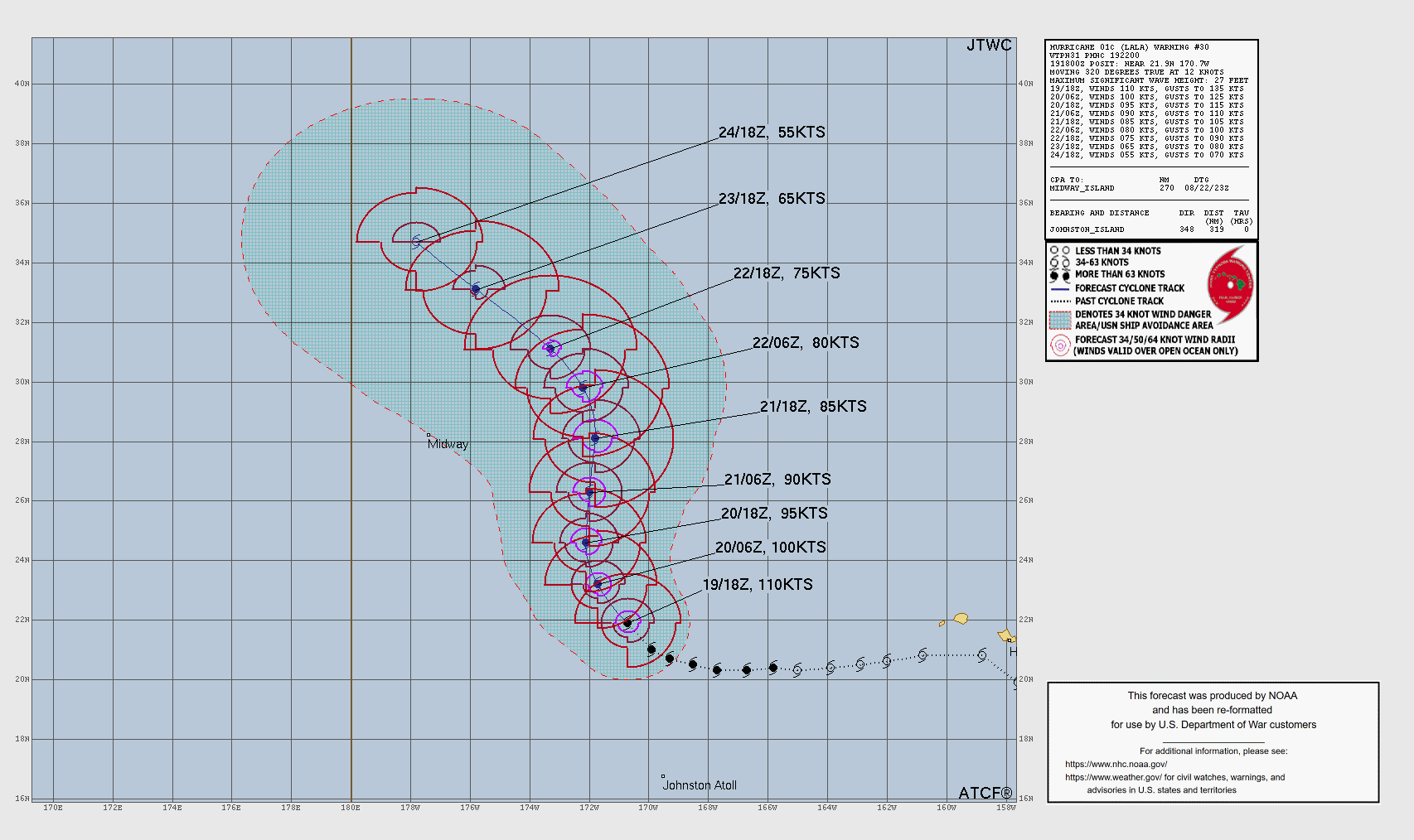Click the '21/18Z, 85KTS' map label
Viewport: 1414px width, 840px height.
pyautogui.click(x=813, y=407)
